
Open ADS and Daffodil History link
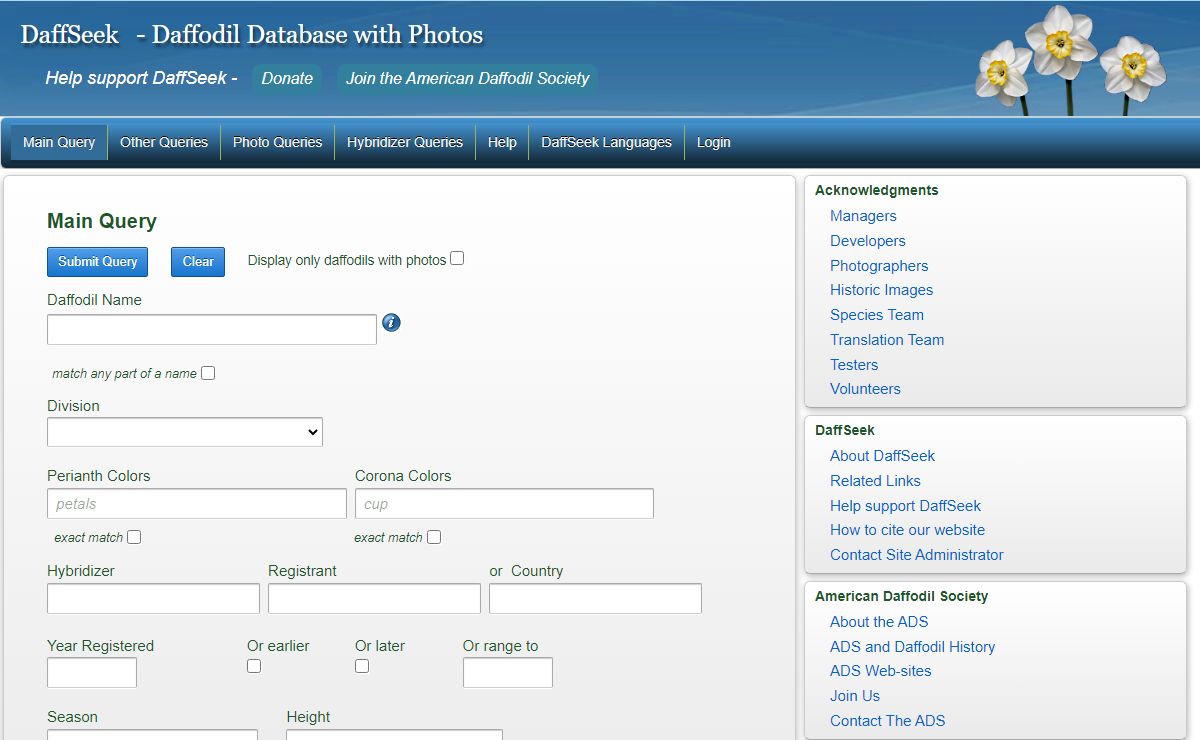pos(912,647)
